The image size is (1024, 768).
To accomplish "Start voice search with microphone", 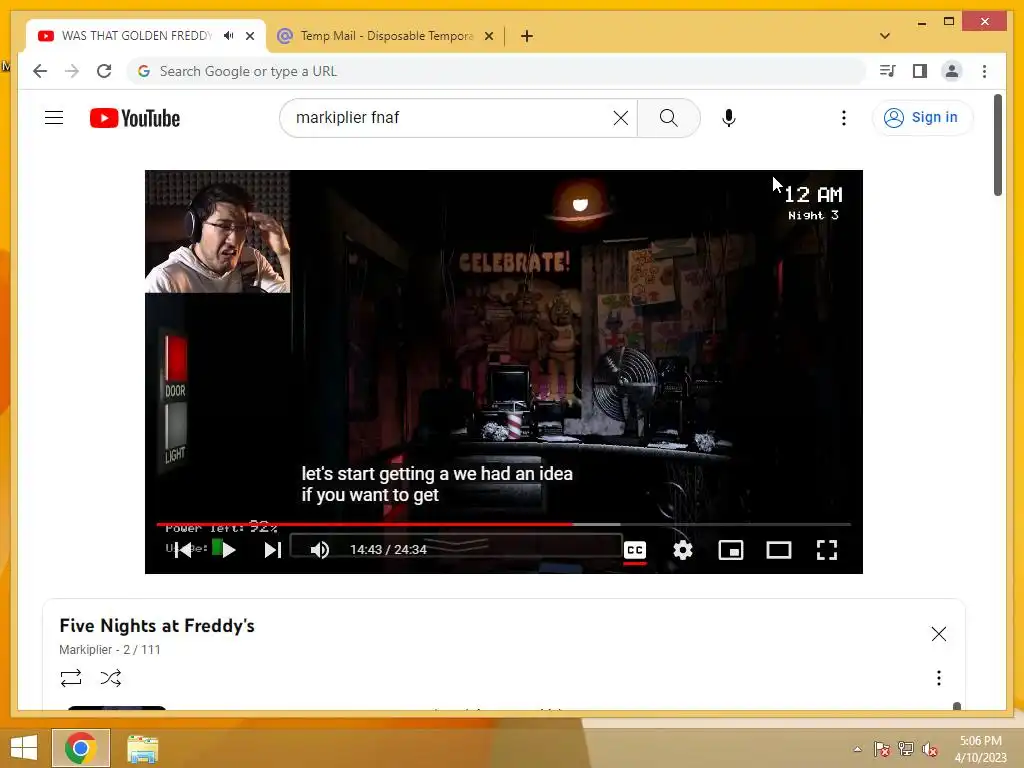I will [729, 118].
